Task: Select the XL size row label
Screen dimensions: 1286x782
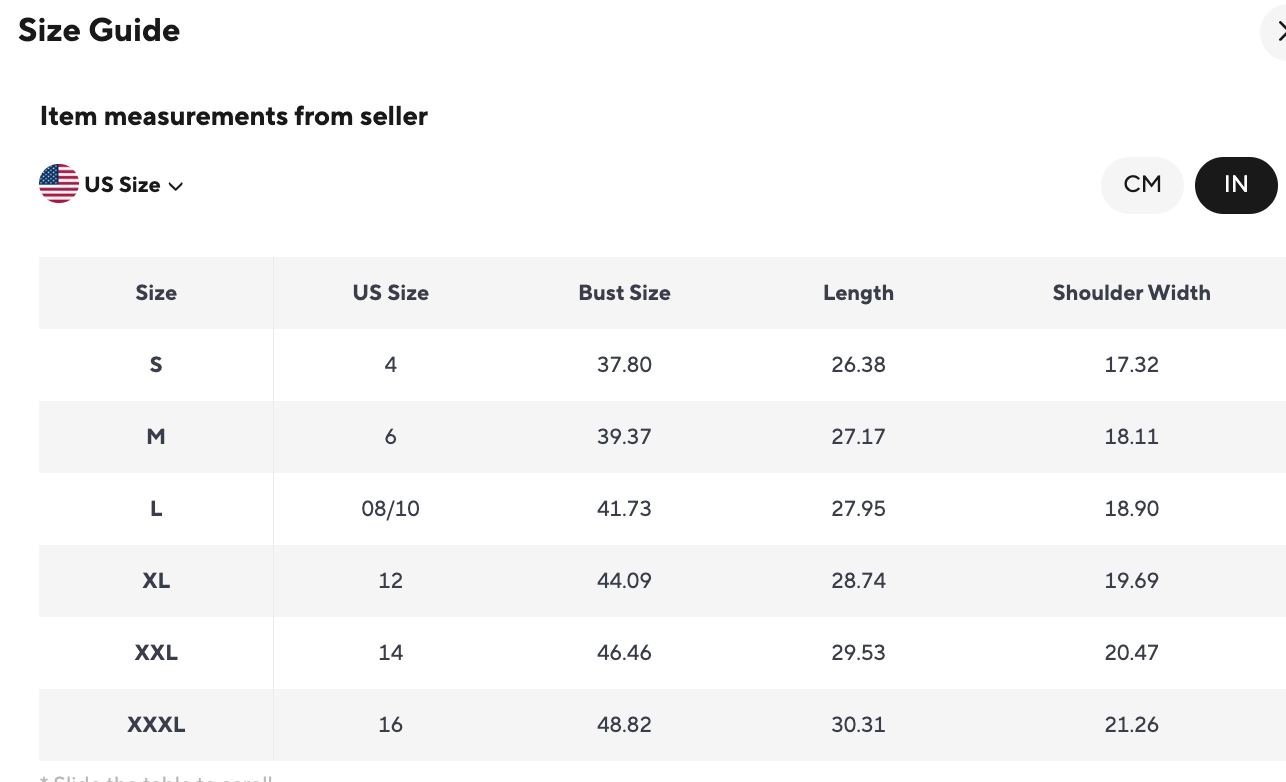Action: pyautogui.click(x=156, y=581)
